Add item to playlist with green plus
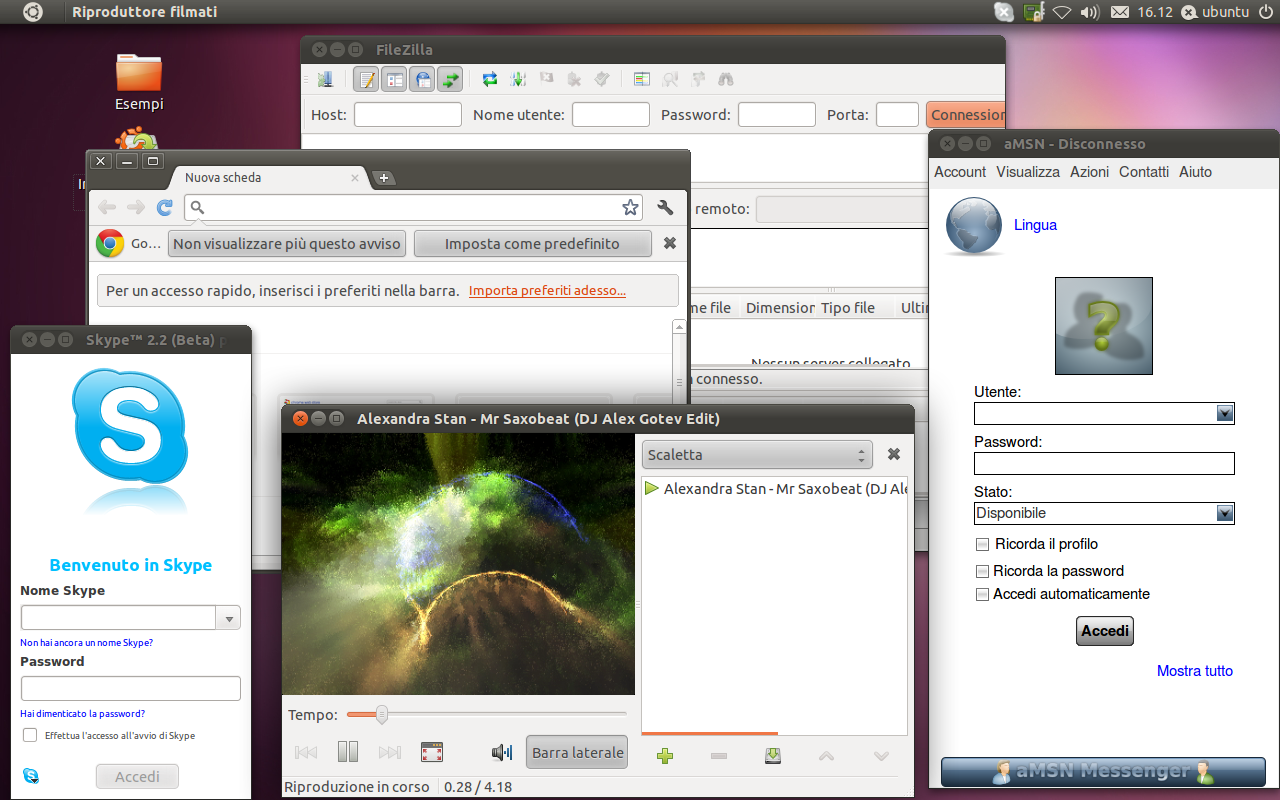The width and height of the screenshot is (1280, 800). 665,756
